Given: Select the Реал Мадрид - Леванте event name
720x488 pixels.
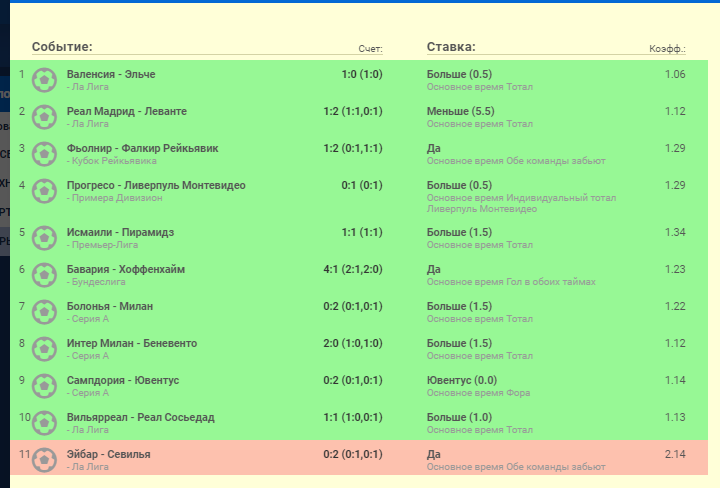Looking at the screenshot, I should (127, 112).
